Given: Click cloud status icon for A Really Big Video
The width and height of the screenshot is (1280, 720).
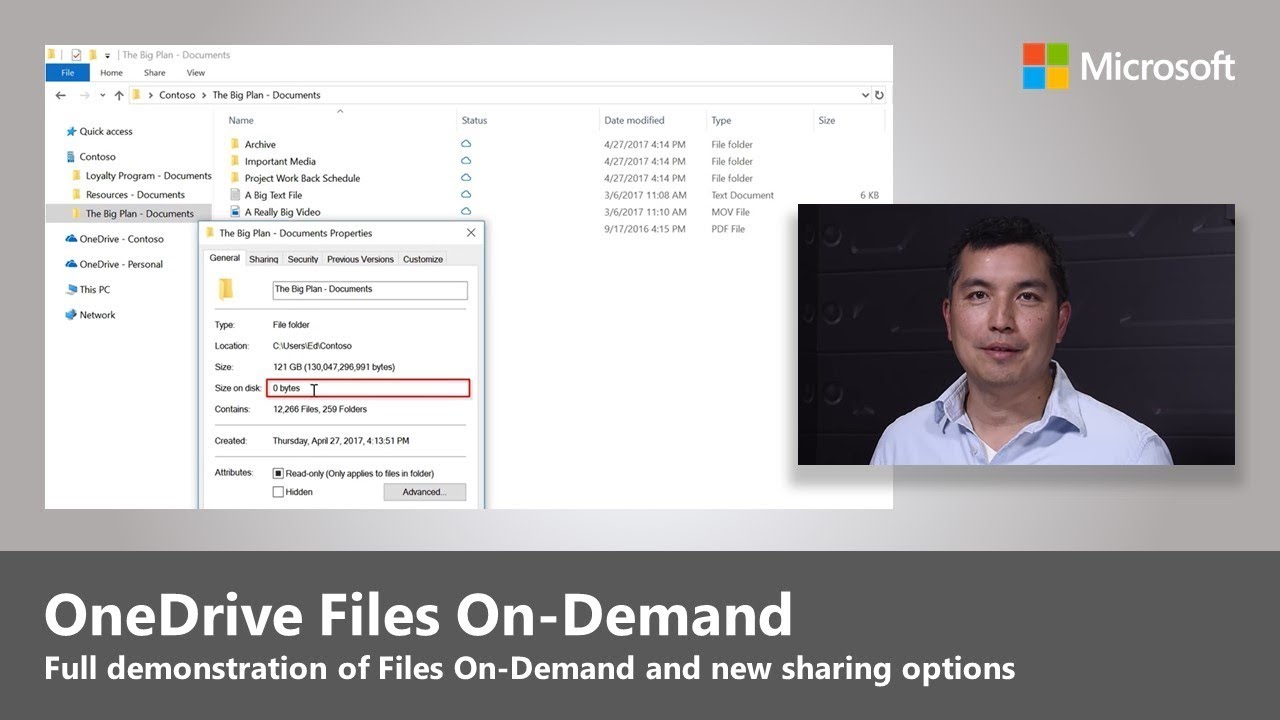Looking at the screenshot, I should point(466,212).
